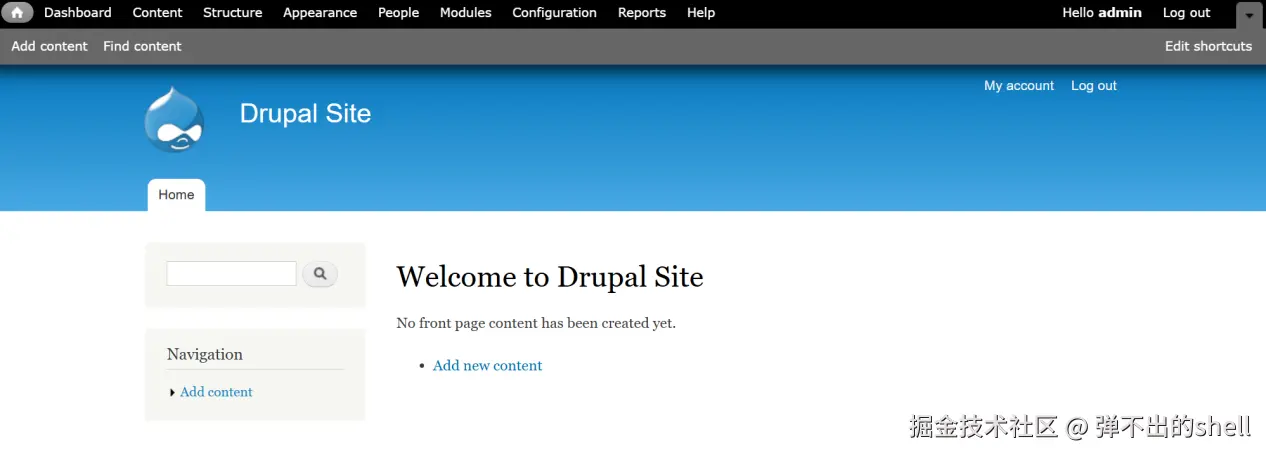Open the Reports menu
Viewport: 1266px width, 456px height.
[x=642, y=13]
